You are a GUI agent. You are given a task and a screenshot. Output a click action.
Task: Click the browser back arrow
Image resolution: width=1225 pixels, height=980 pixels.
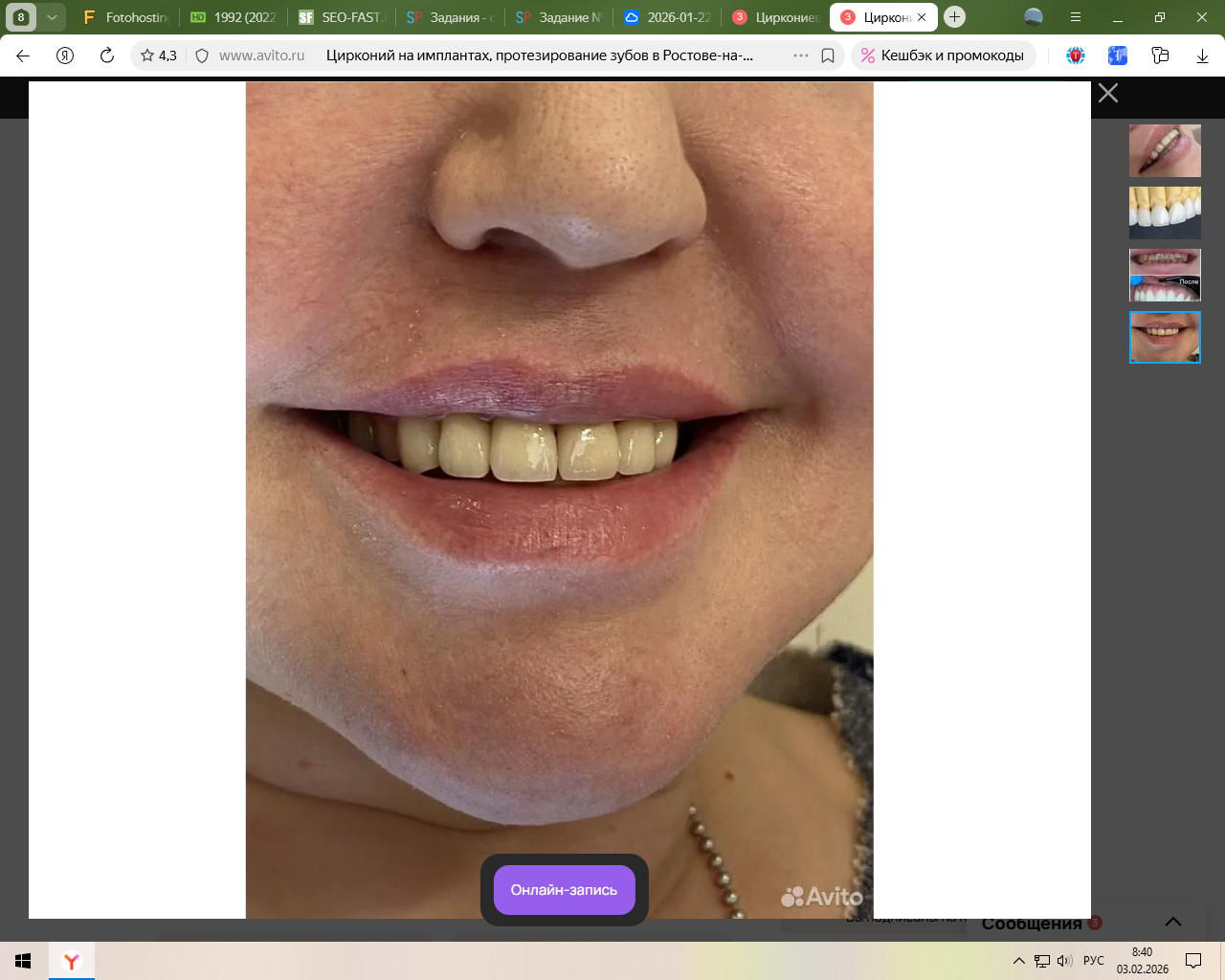[x=23, y=56]
